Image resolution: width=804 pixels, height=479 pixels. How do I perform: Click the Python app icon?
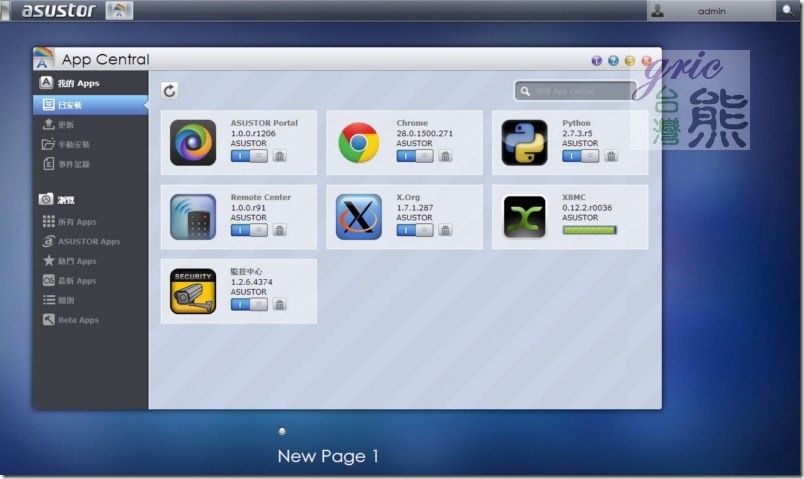(524, 143)
